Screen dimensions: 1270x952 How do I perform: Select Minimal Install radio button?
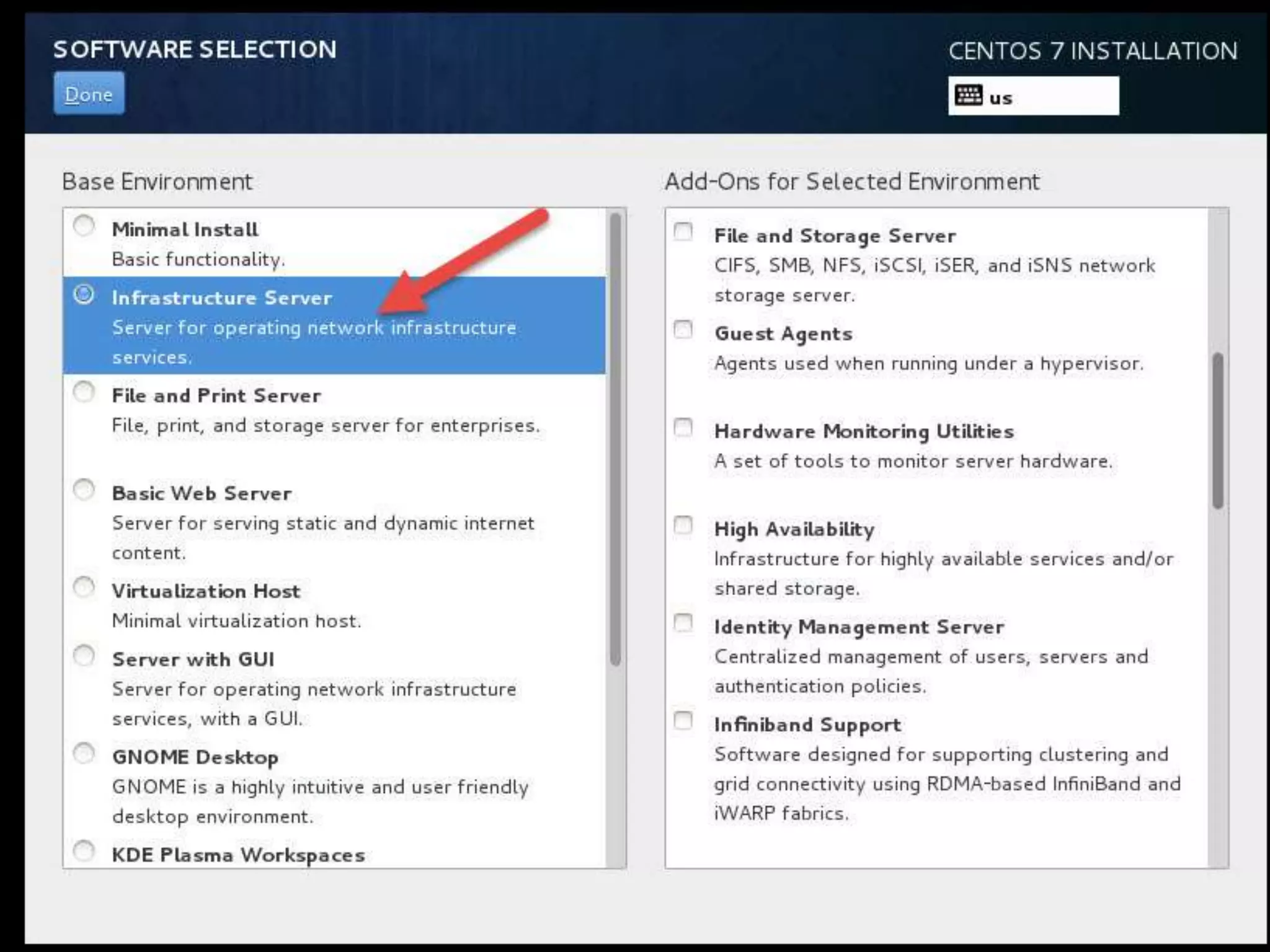click(84, 226)
